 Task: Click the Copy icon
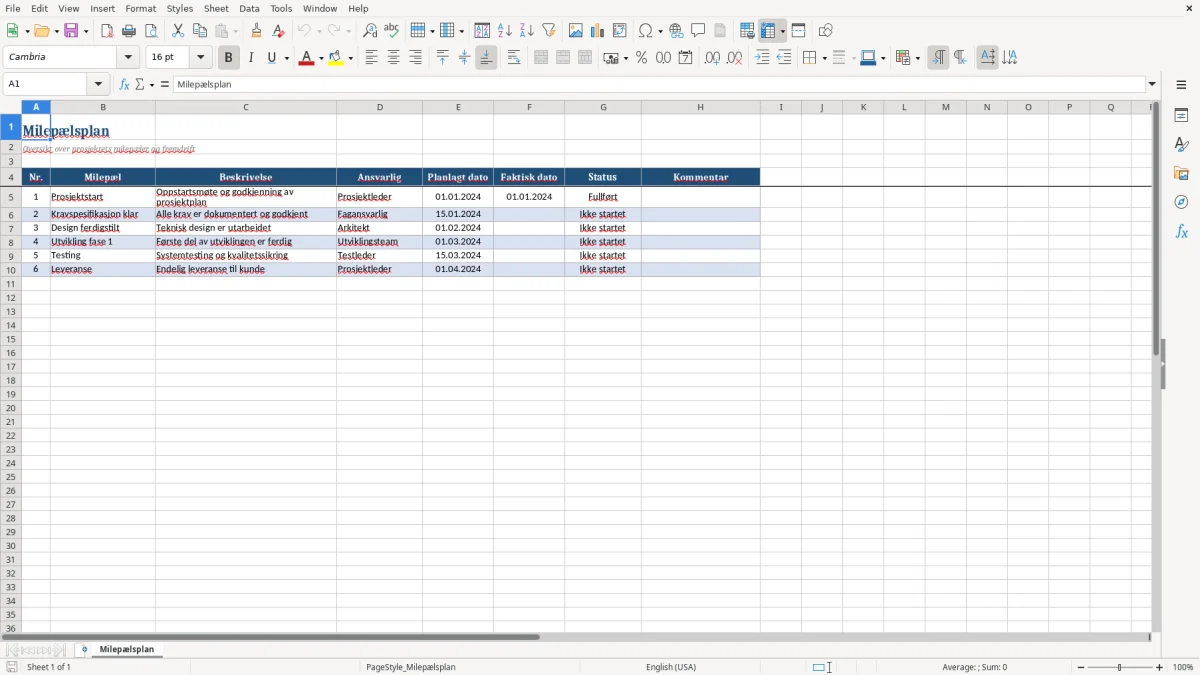click(200, 31)
